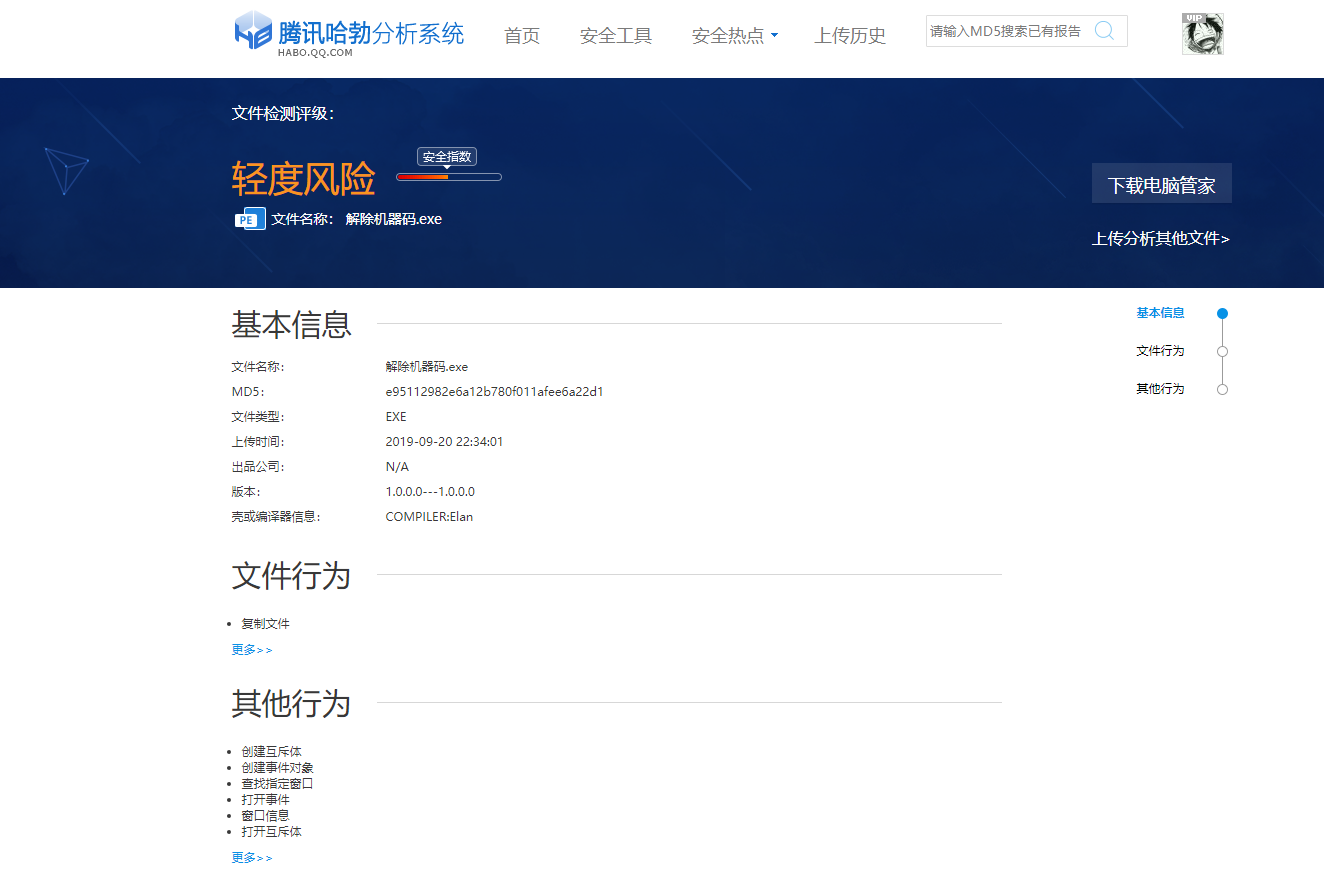
Task: Click 上传分析其他文件 link
Action: (1160, 239)
